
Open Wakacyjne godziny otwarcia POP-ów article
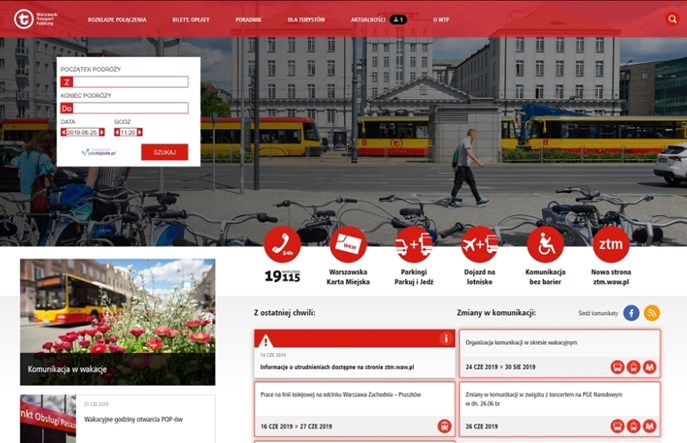pos(133,419)
